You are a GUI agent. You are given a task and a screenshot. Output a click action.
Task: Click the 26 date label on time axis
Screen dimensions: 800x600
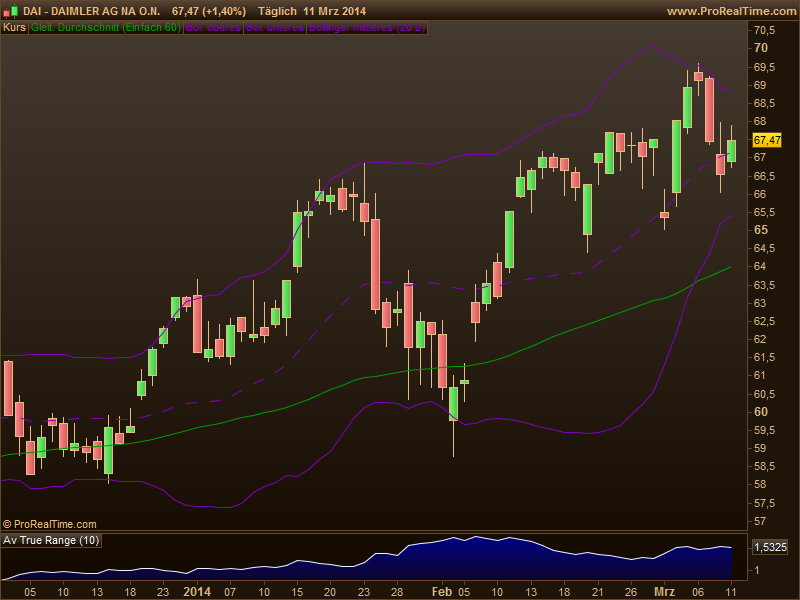[631, 592]
